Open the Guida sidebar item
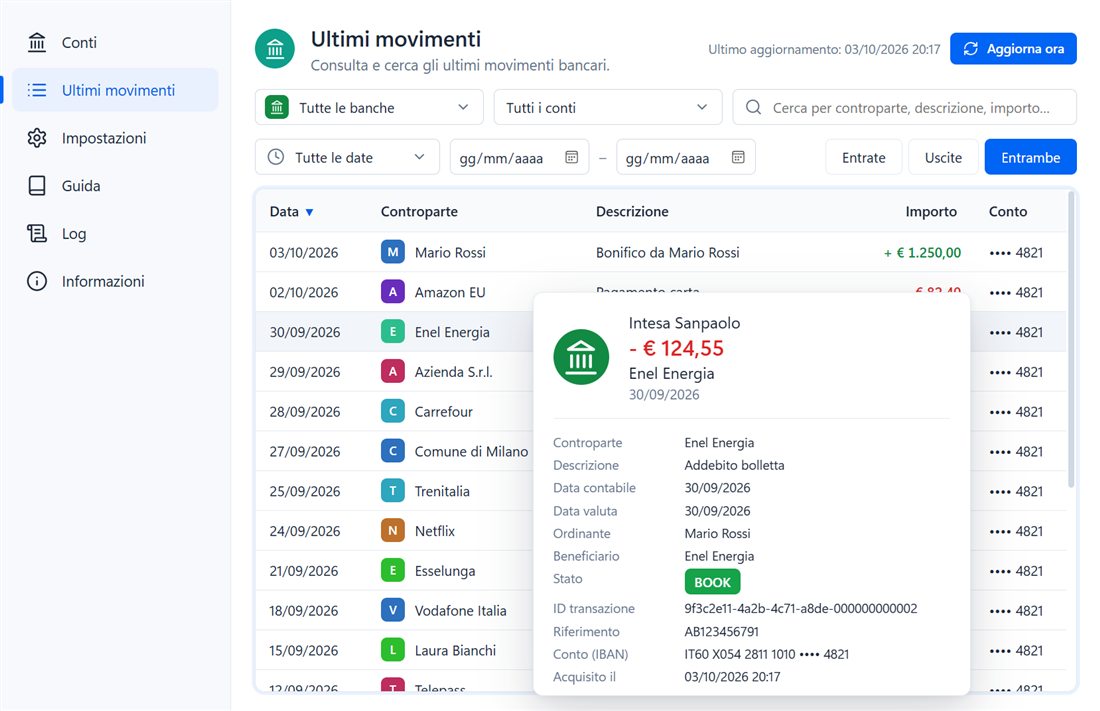This screenshot has width=1100, height=711. click(x=115, y=186)
